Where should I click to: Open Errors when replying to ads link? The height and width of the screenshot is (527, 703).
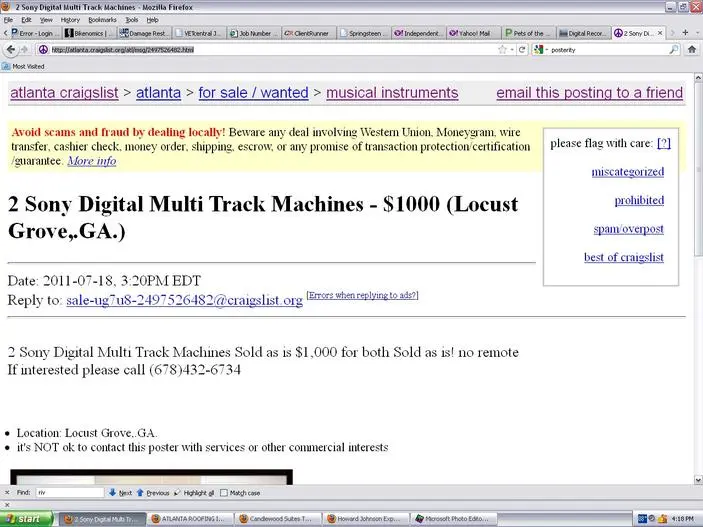[362, 295]
